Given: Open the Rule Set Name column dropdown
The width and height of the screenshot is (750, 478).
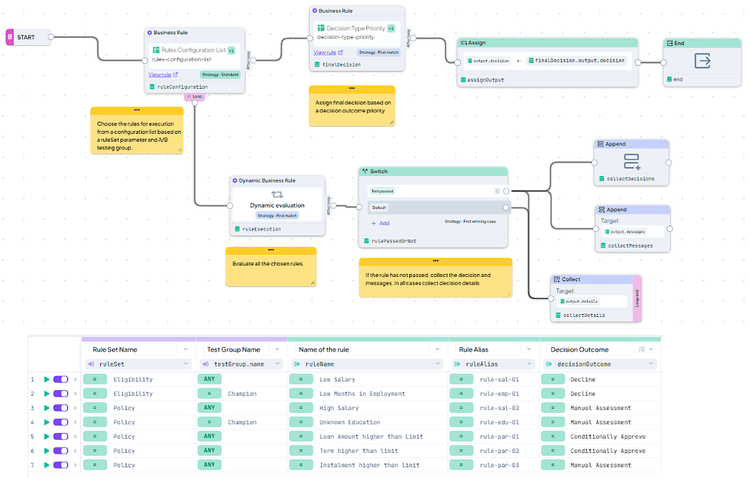Looking at the screenshot, I should (185, 350).
